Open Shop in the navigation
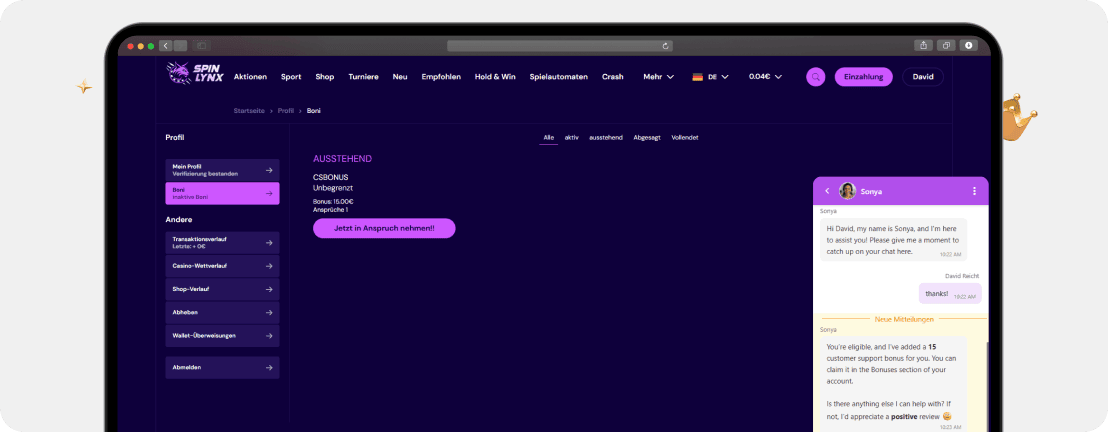This screenshot has height=432, width=1108. coord(325,77)
